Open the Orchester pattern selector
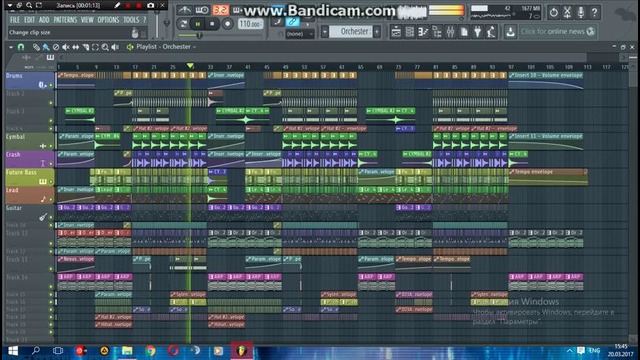The width and height of the screenshot is (640, 360). pos(351,31)
